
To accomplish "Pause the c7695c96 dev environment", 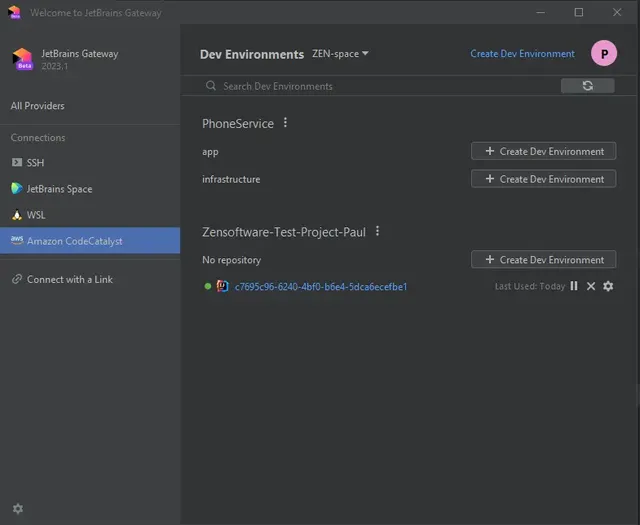I will pyautogui.click(x=574, y=286).
